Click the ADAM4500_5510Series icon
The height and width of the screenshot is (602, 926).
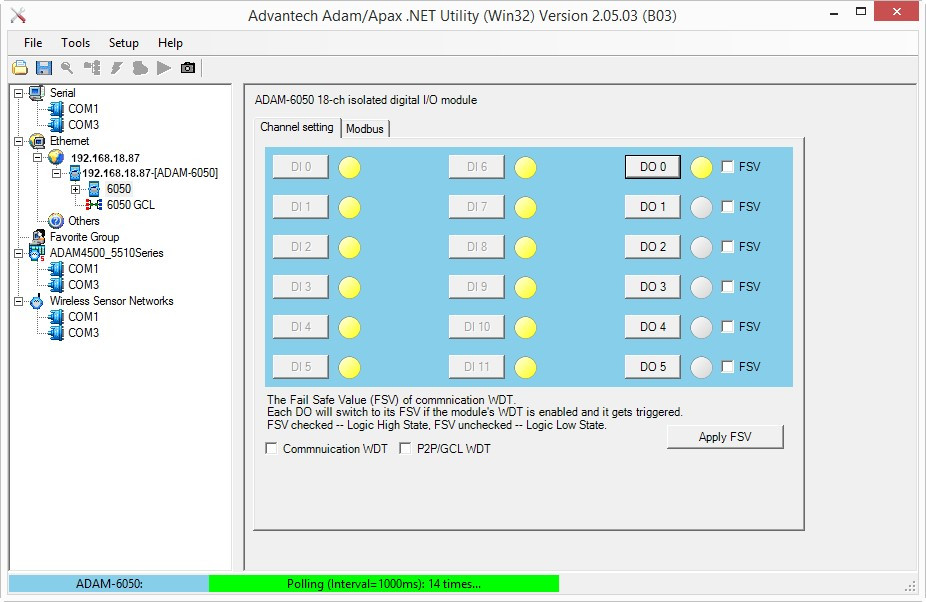37,253
